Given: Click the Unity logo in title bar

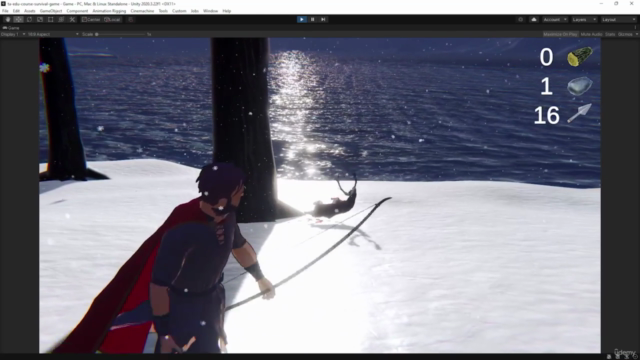Looking at the screenshot, I should coord(3,4).
